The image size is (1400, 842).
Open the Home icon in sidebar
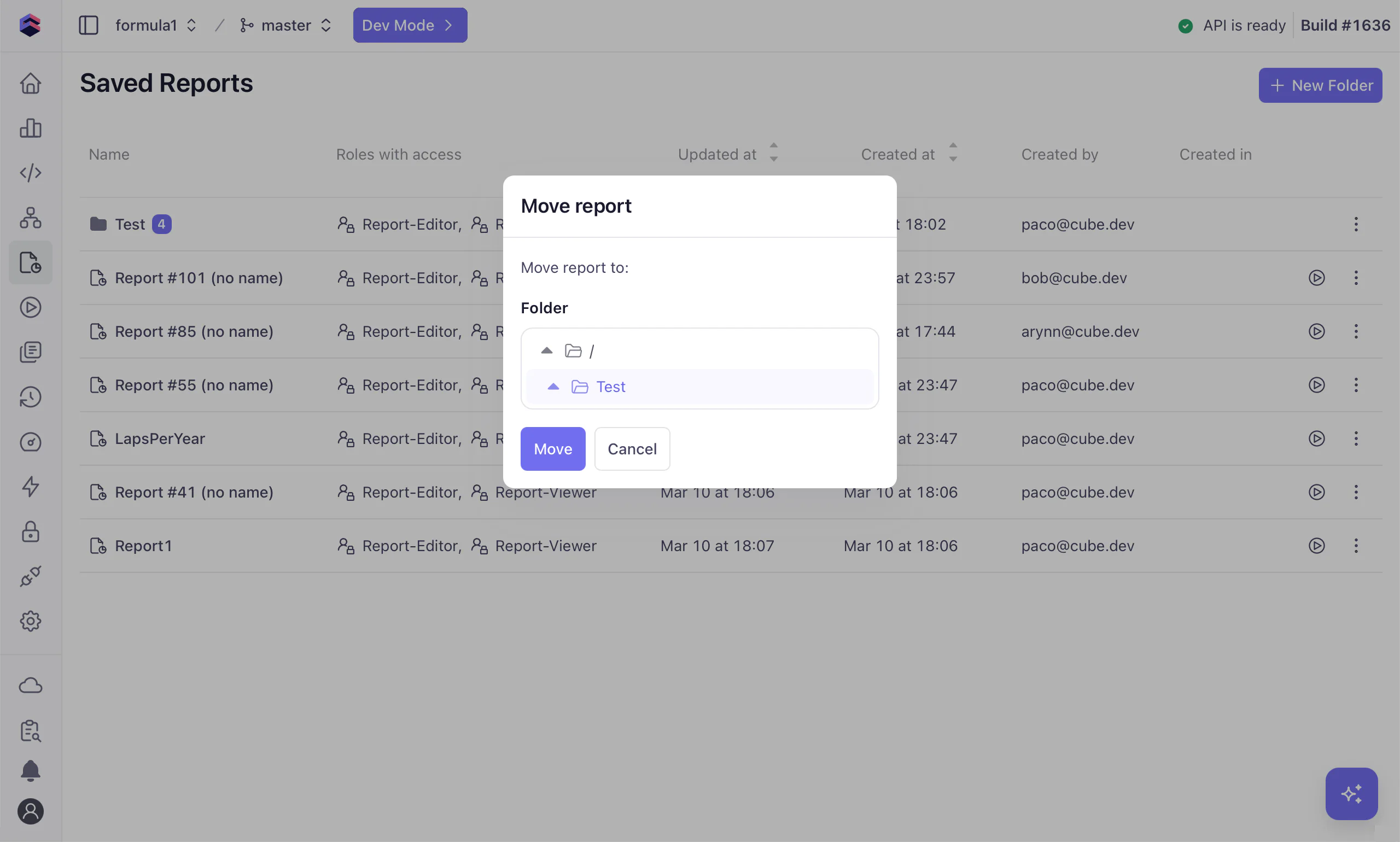[31, 84]
